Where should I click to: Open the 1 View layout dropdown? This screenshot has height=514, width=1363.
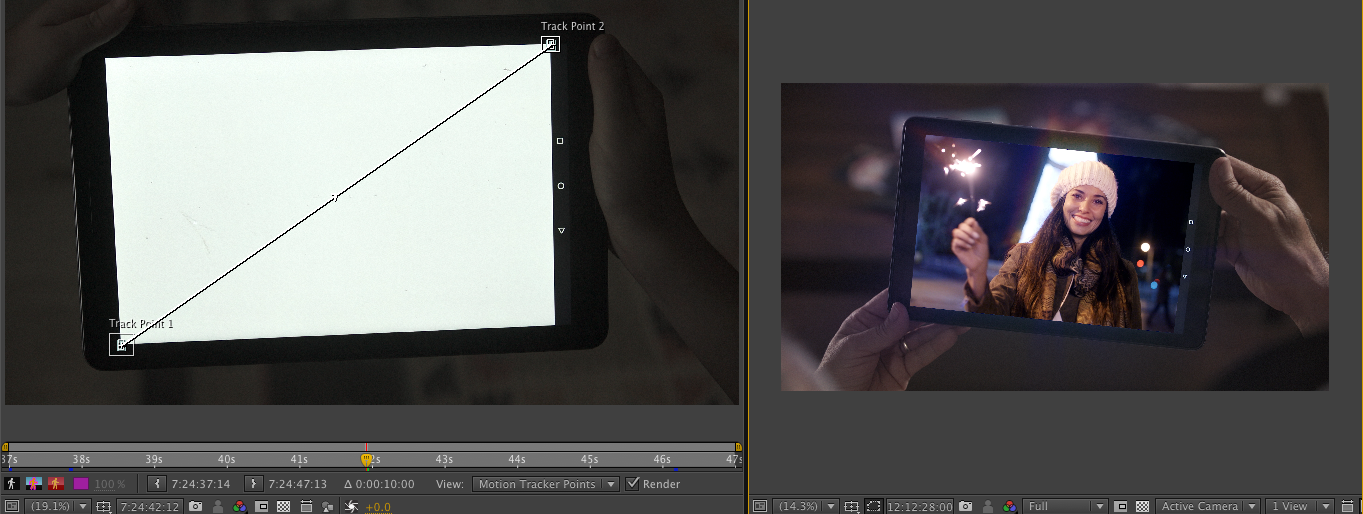[x=1299, y=506]
